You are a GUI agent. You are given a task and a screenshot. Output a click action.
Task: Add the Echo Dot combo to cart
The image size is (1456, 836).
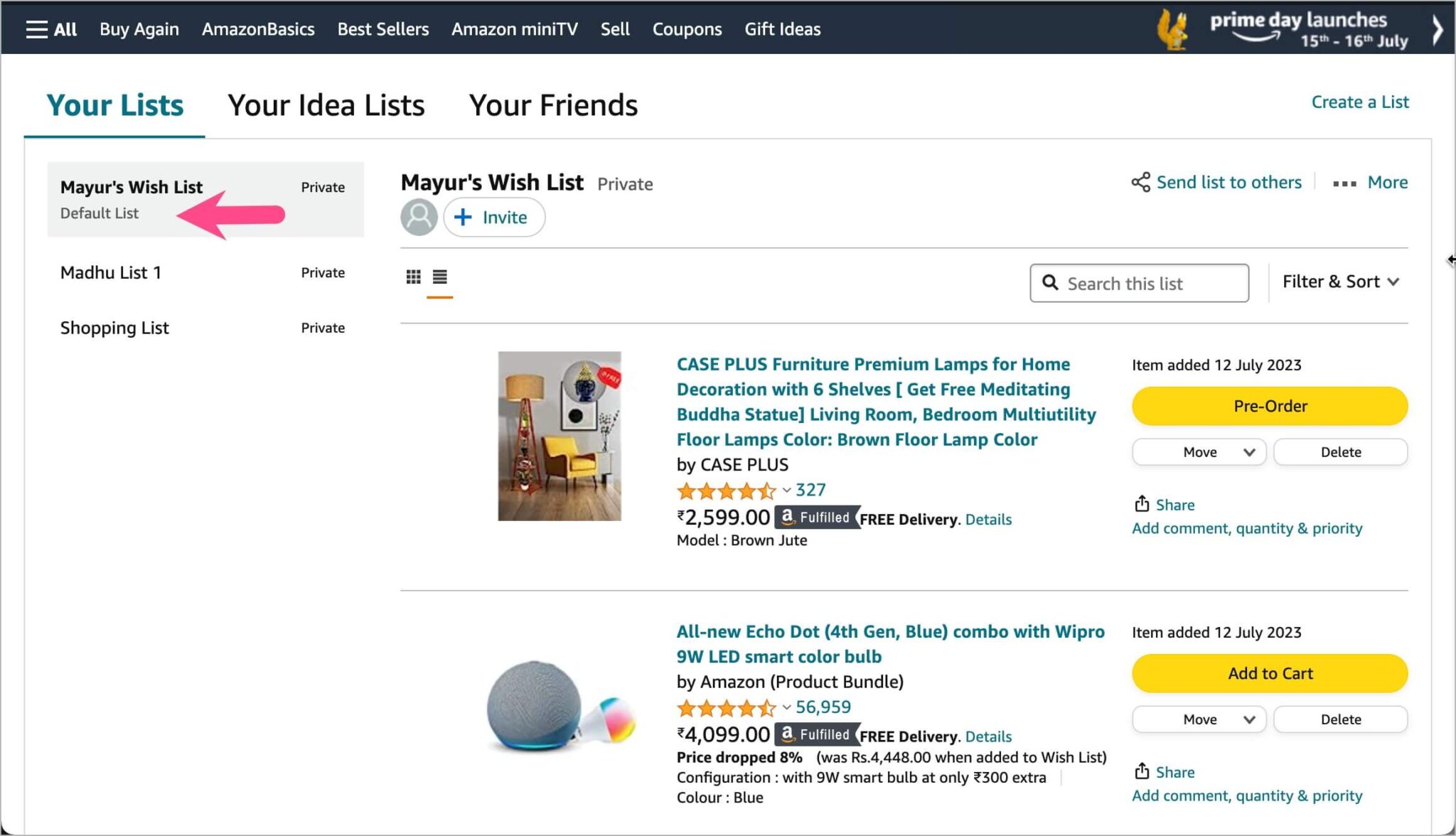[1270, 673]
